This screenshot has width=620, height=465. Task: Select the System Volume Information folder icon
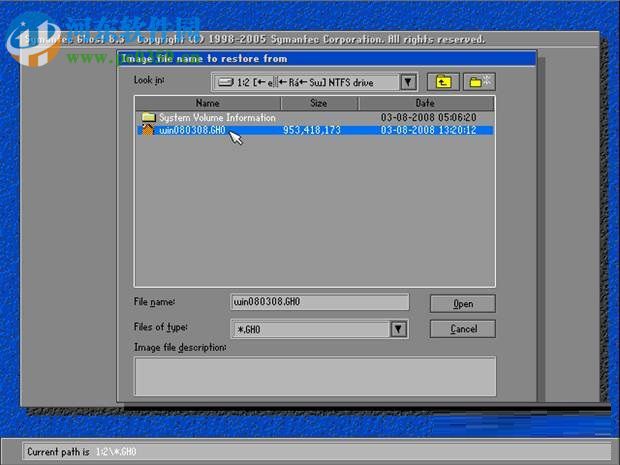[x=149, y=117]
